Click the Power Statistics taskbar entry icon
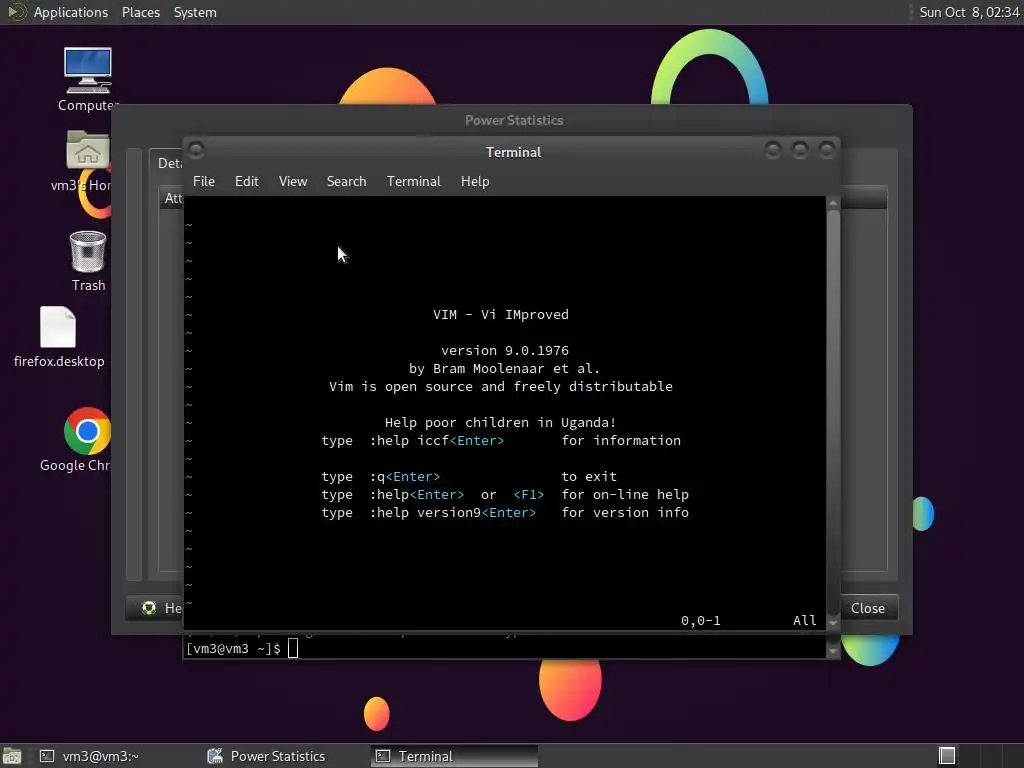Image resolution: width=1024 pixels, height=768 pixels. click(215, 756)
